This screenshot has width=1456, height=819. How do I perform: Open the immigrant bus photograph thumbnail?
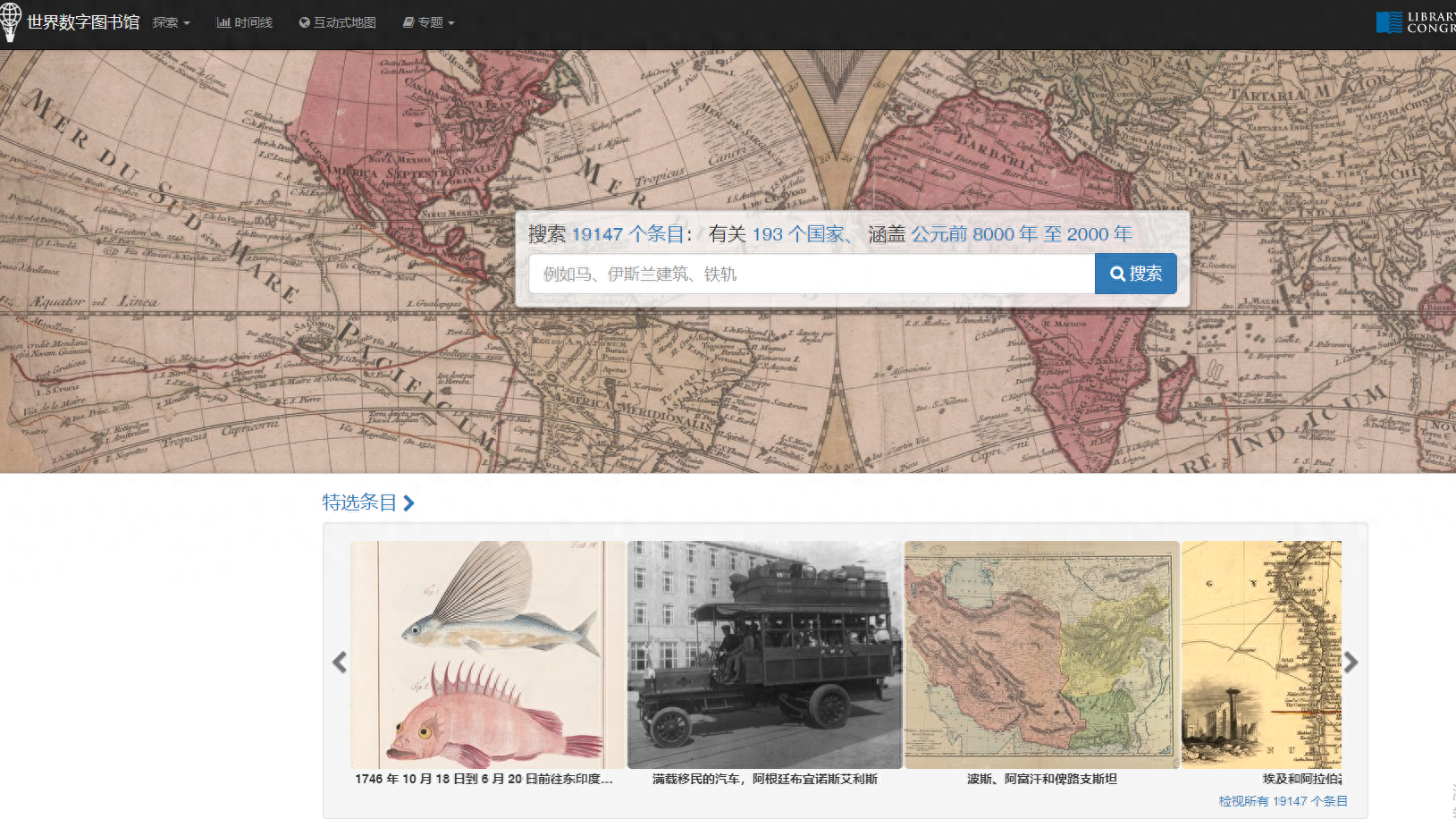(x=764, y=654)
